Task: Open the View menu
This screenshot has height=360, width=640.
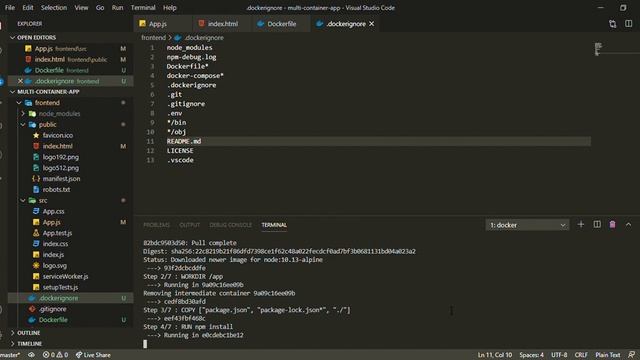Action: coord(81,8)
